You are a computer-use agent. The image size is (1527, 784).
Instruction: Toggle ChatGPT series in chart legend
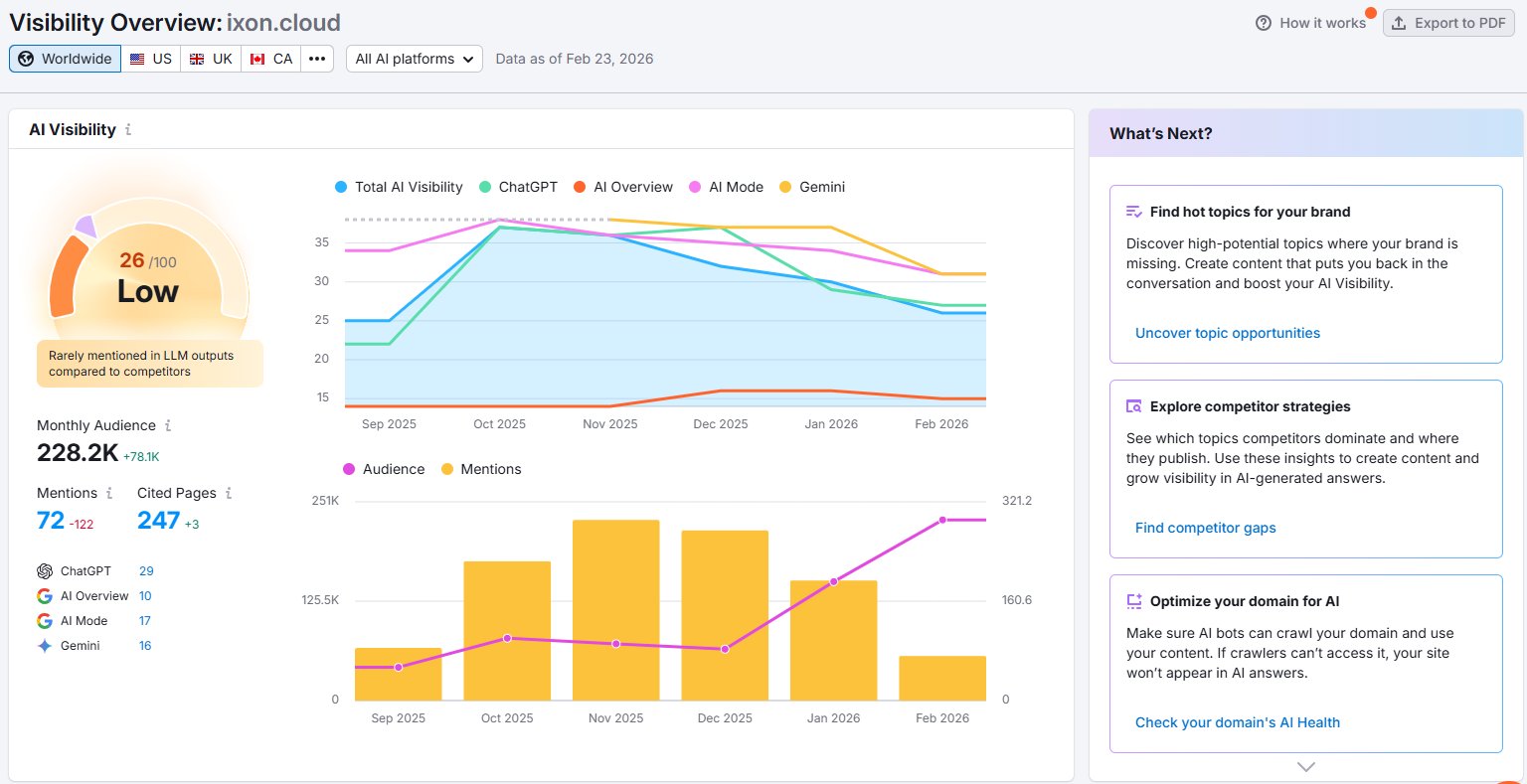click(518, 187)
